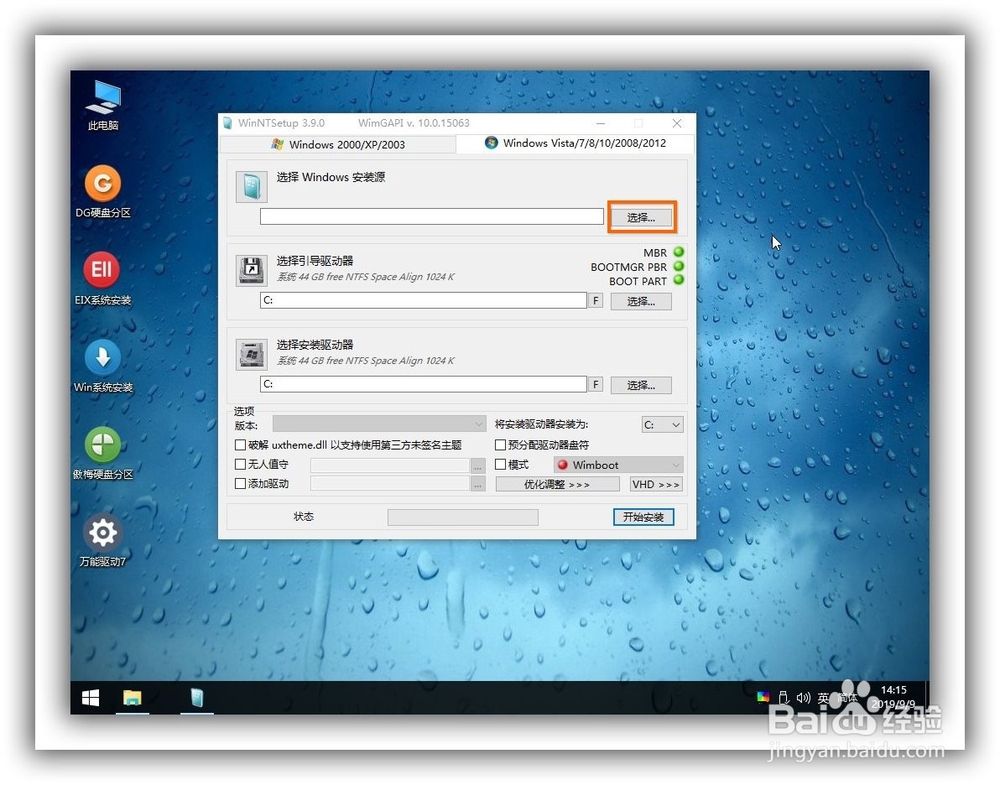This screenshot has width=1000, height=785.
Task: Click the 无人值守 file path field
Action: (x=390, y=466)
